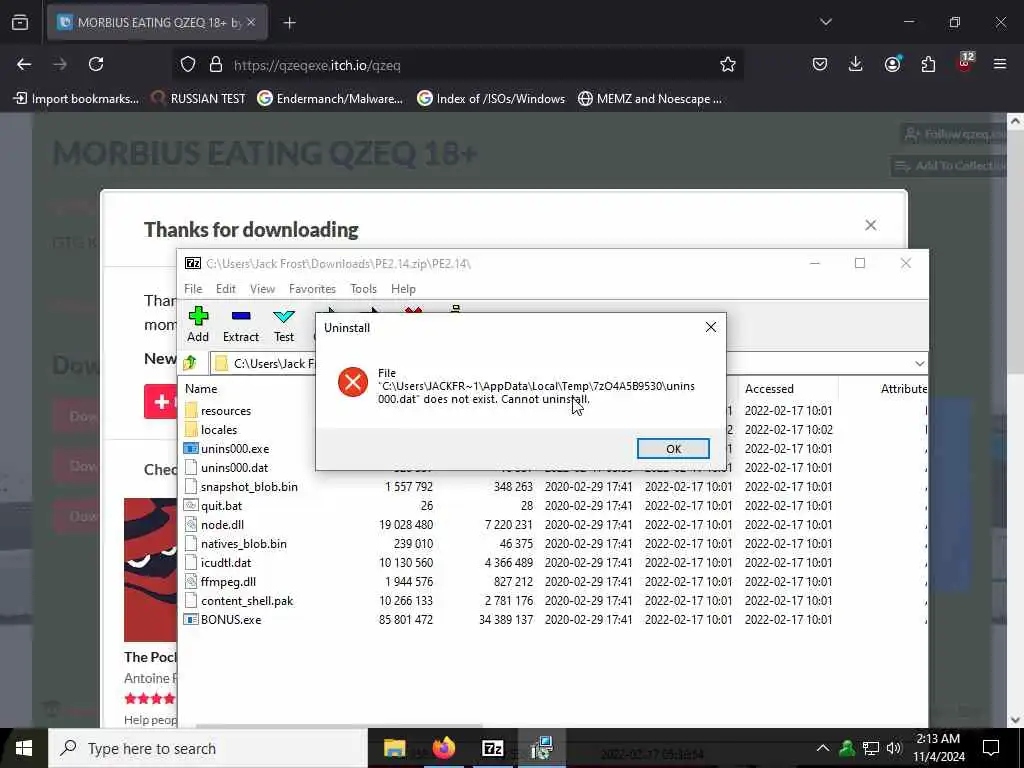Click the Save to Pocket icon
The width and height of the screenshot is (1024, 768).
coord(820,64)
